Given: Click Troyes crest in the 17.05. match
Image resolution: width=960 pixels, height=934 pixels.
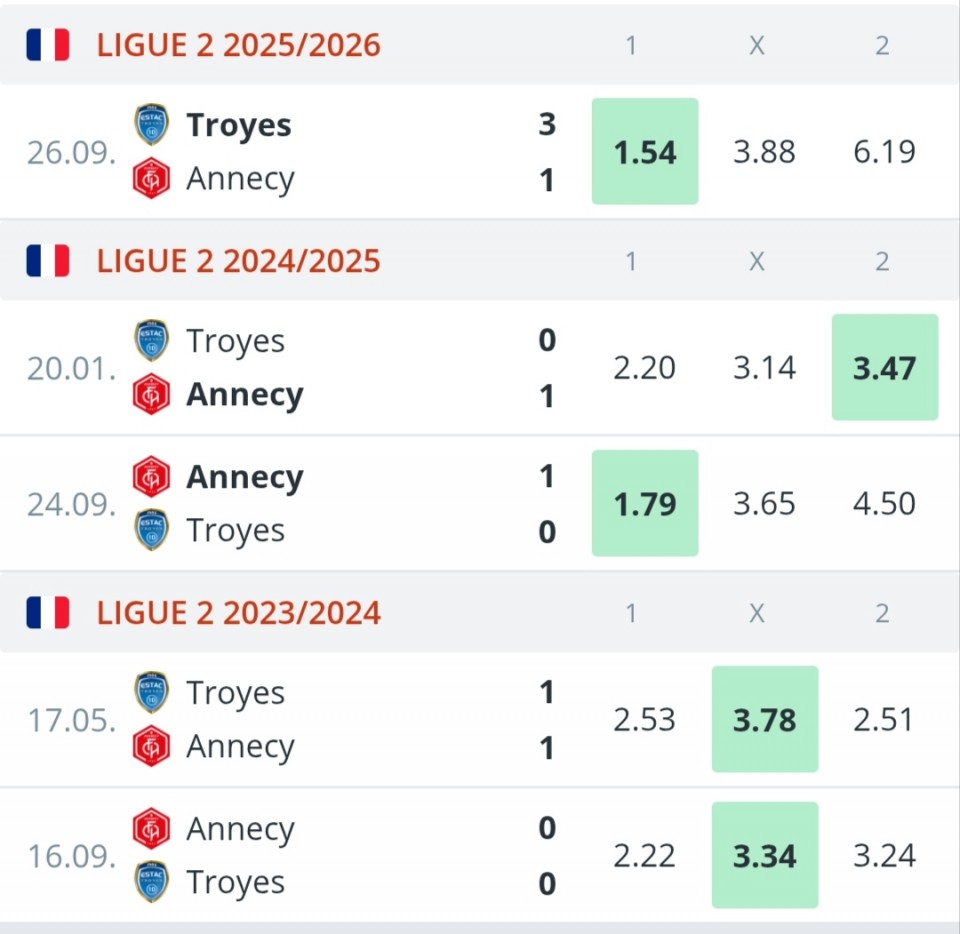Looking at the screenshot, I should click(x=152, y=692).
